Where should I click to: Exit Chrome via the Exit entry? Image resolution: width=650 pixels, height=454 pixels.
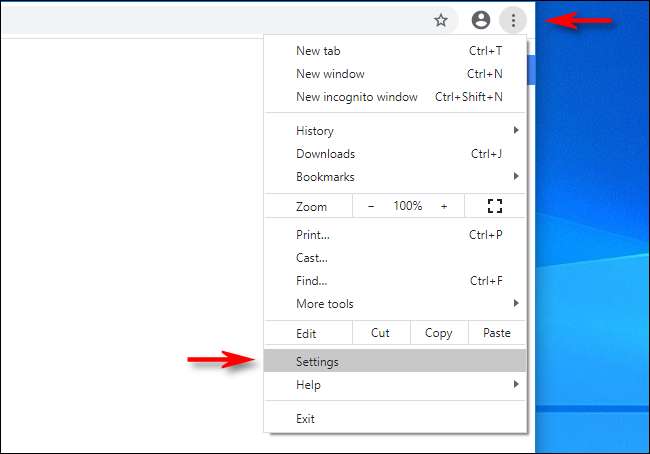[x=395, y=419]
